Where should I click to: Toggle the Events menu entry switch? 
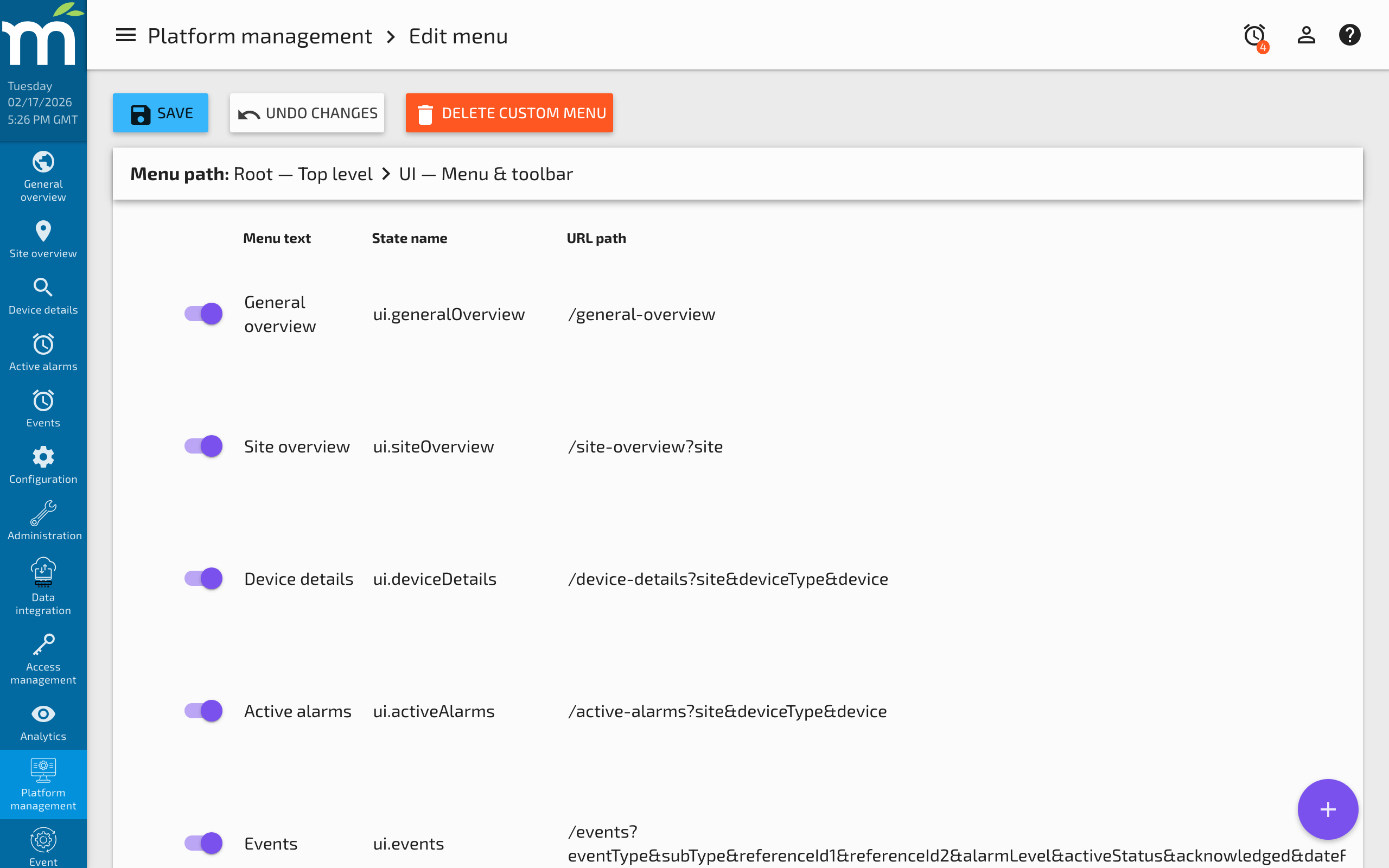pyautogui.click(x=204, y=843)
